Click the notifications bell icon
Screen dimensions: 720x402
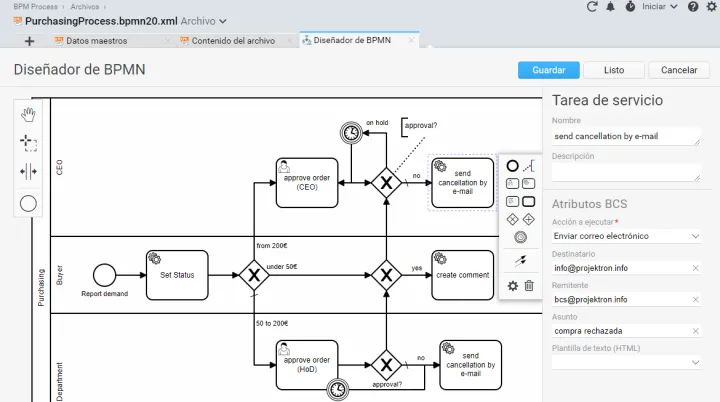click(610, 7)
